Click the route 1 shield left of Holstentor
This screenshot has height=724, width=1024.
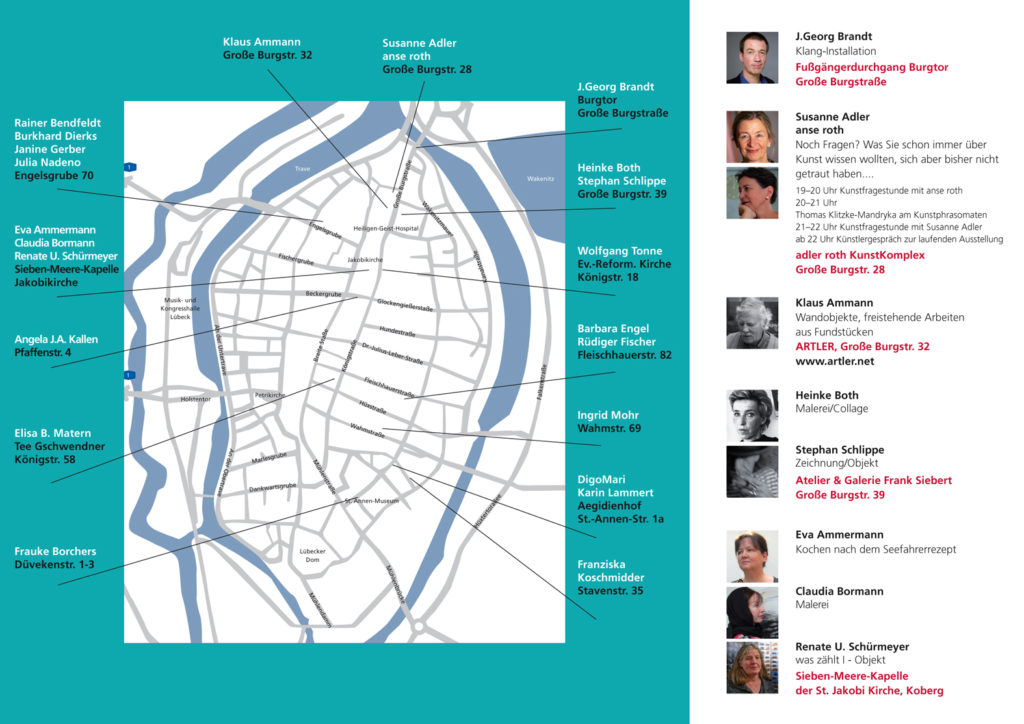pyautogui.click(x=129, y=375)
